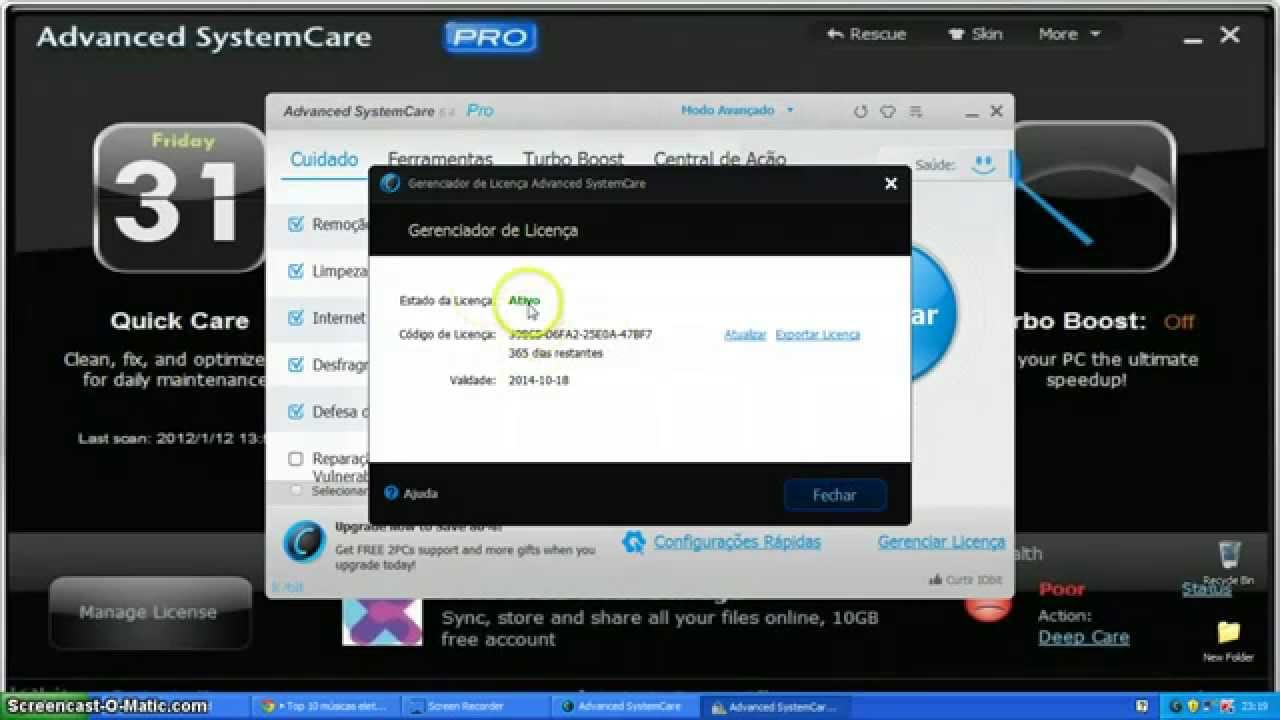This screenshot has height=720, width=1280.
Task: Toggle the Remoção checkbox
Action: click(296, 225)
